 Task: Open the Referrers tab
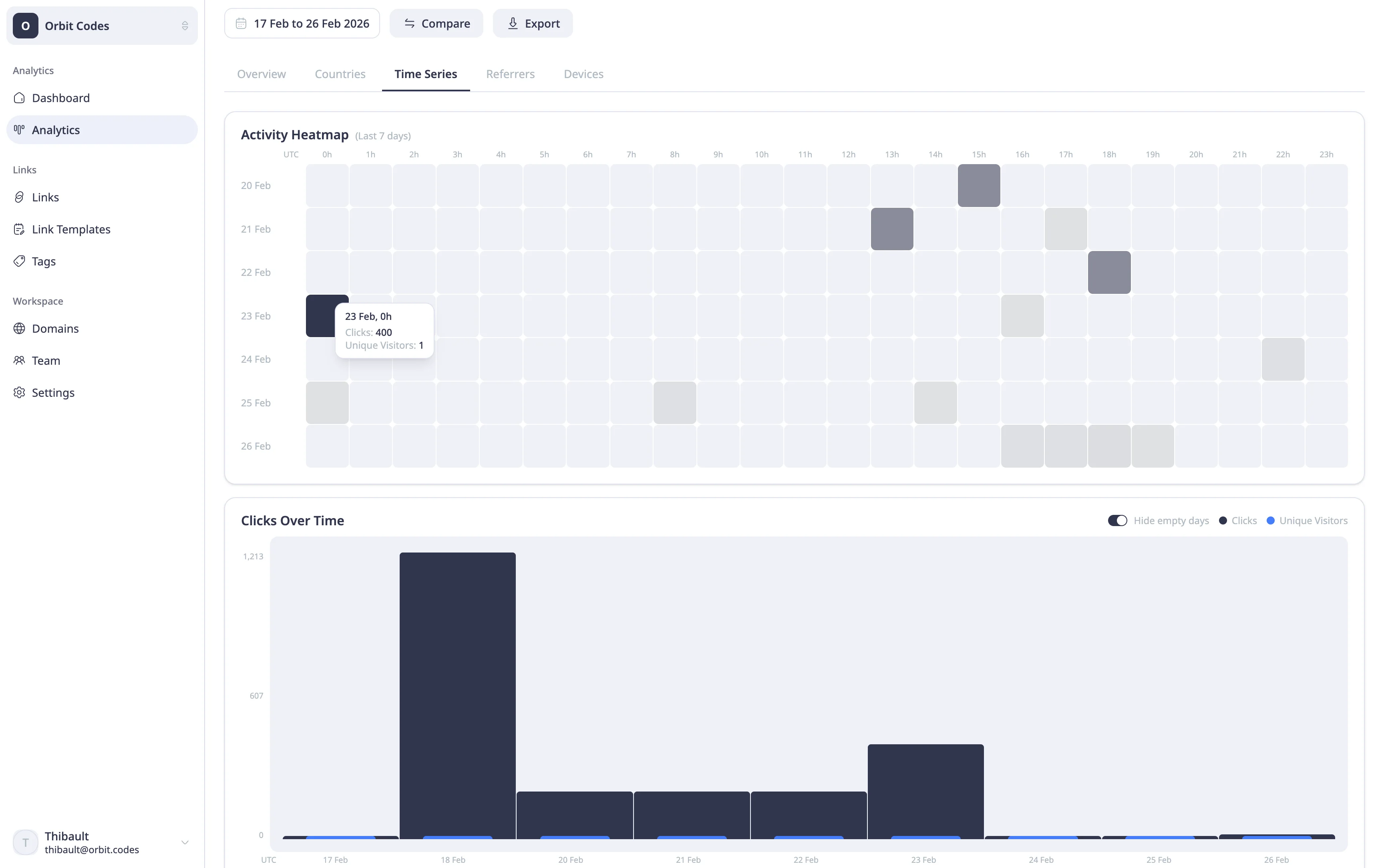pos(510,74)
